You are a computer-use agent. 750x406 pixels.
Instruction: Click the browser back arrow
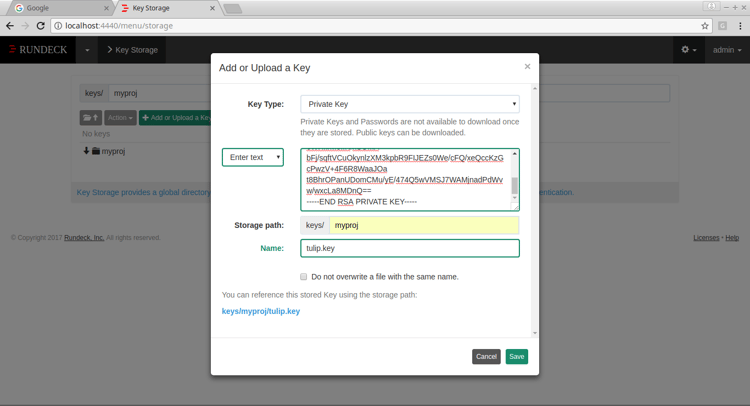coord(10,26)
